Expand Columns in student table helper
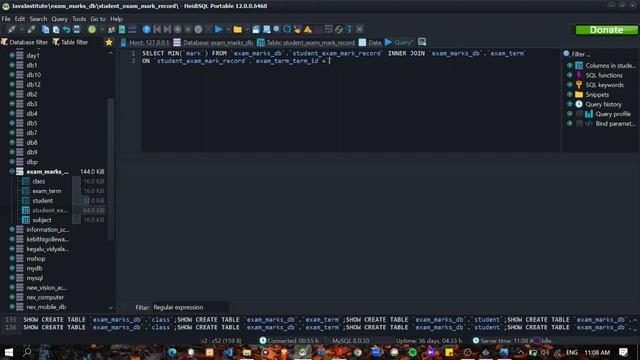This screenshot has height=360, width=640. click(569, 65)
